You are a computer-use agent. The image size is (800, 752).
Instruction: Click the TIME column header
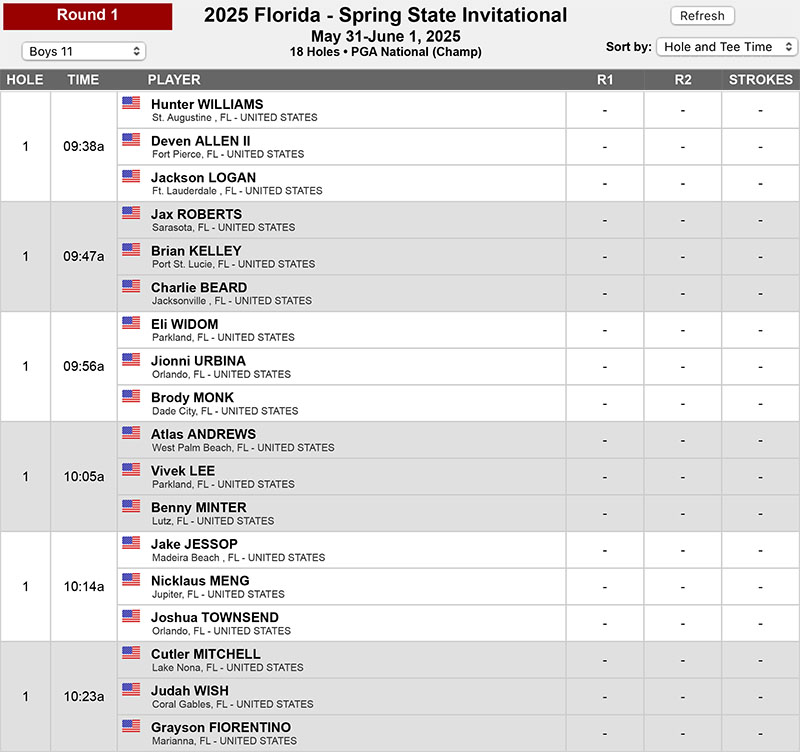[x=83, y=80]
